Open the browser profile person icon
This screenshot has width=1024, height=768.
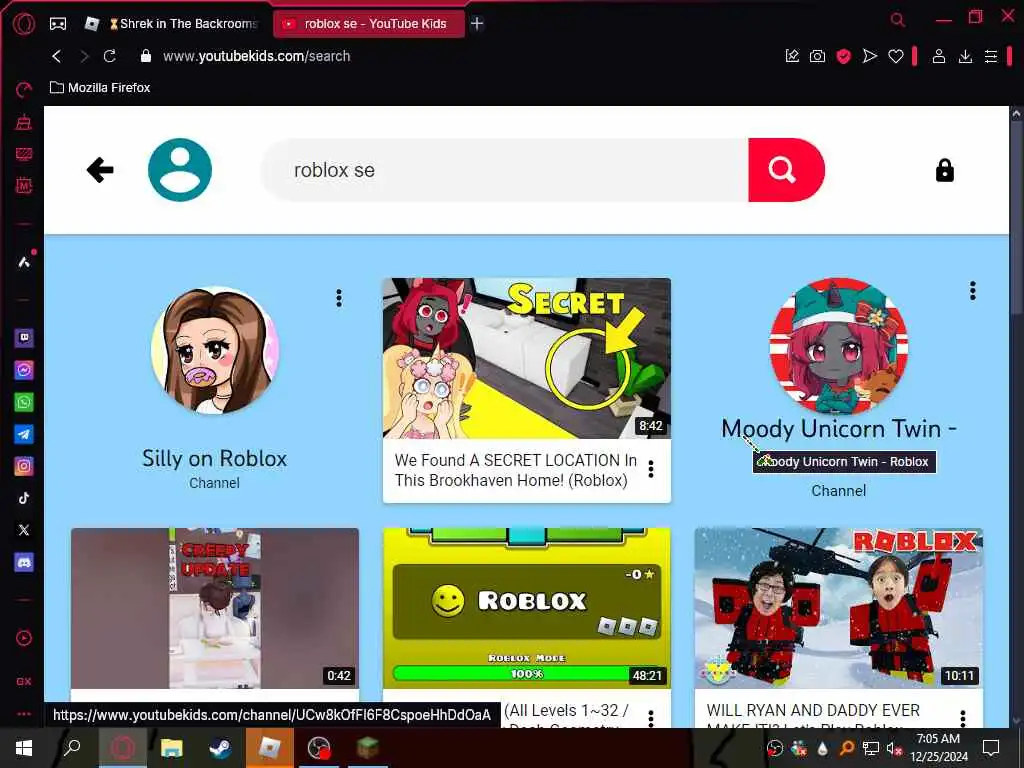[938, 56]
